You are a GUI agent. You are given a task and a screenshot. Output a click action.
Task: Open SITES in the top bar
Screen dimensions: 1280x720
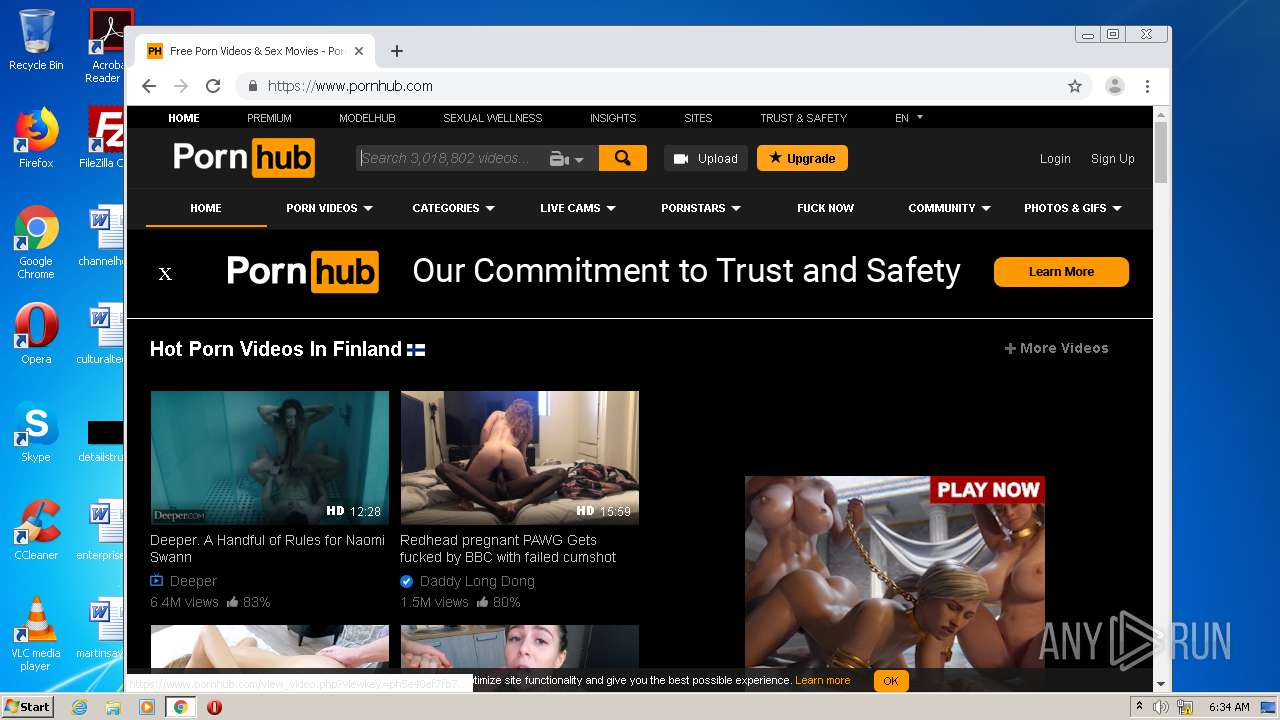tap(698, 118)
